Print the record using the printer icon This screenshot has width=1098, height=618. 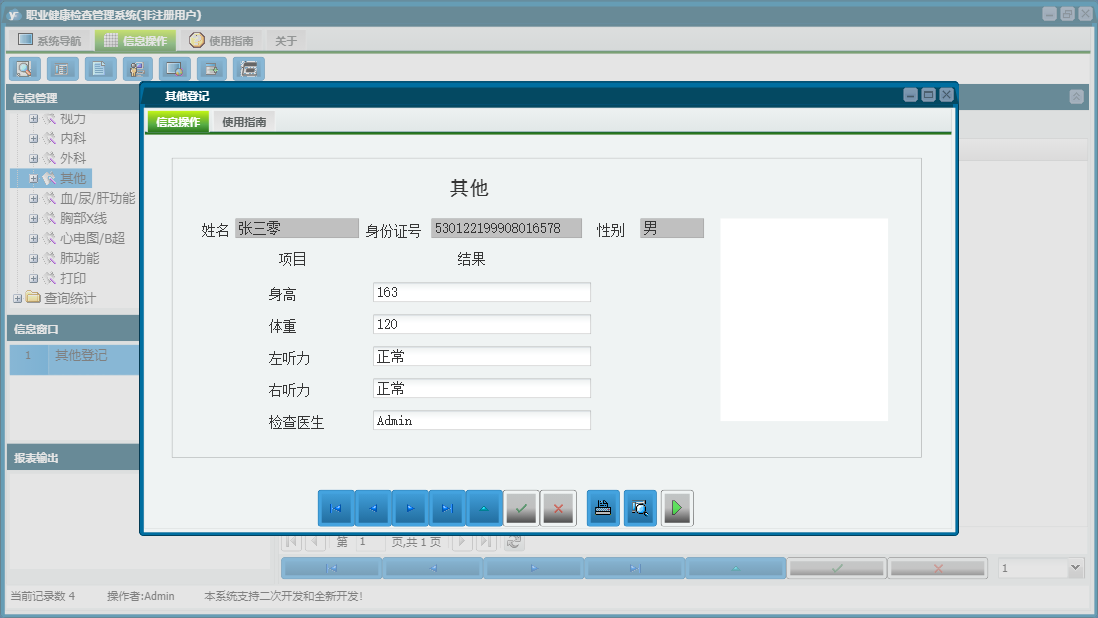tap(602, 508)
